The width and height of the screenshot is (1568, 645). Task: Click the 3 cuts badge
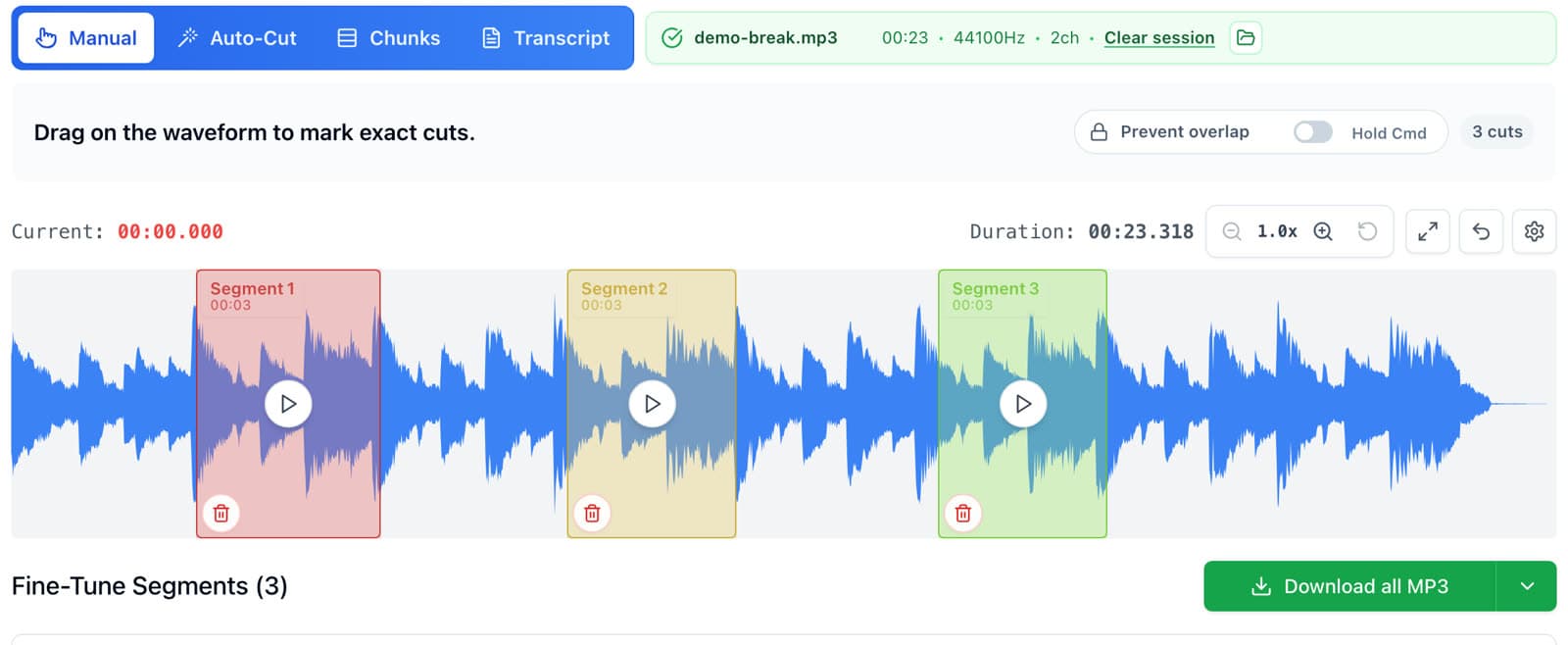click(x=1497, y=132)
